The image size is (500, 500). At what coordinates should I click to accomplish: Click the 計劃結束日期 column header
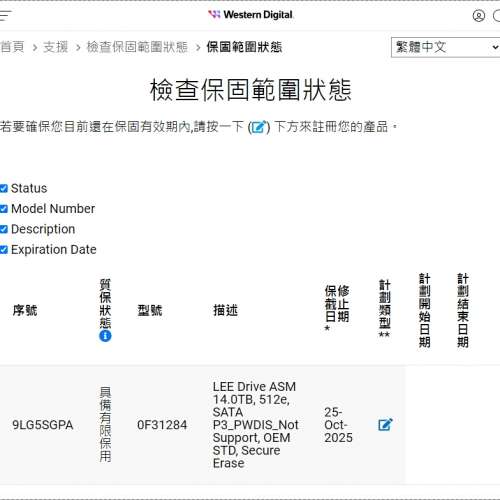pos(463,310)
